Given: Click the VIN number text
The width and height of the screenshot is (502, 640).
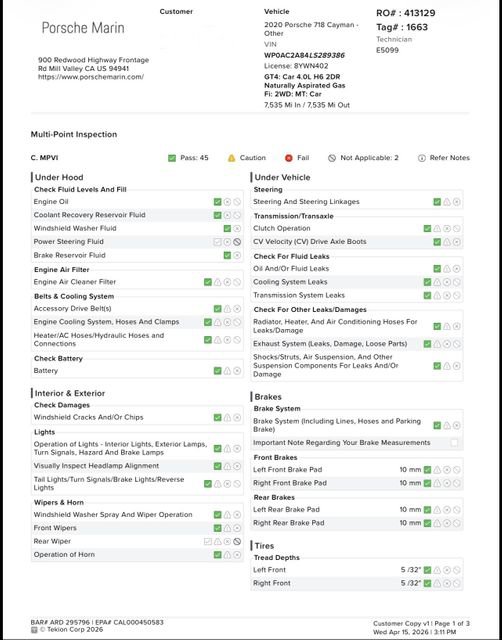Looking at the screenshot, I should (304, 55).
